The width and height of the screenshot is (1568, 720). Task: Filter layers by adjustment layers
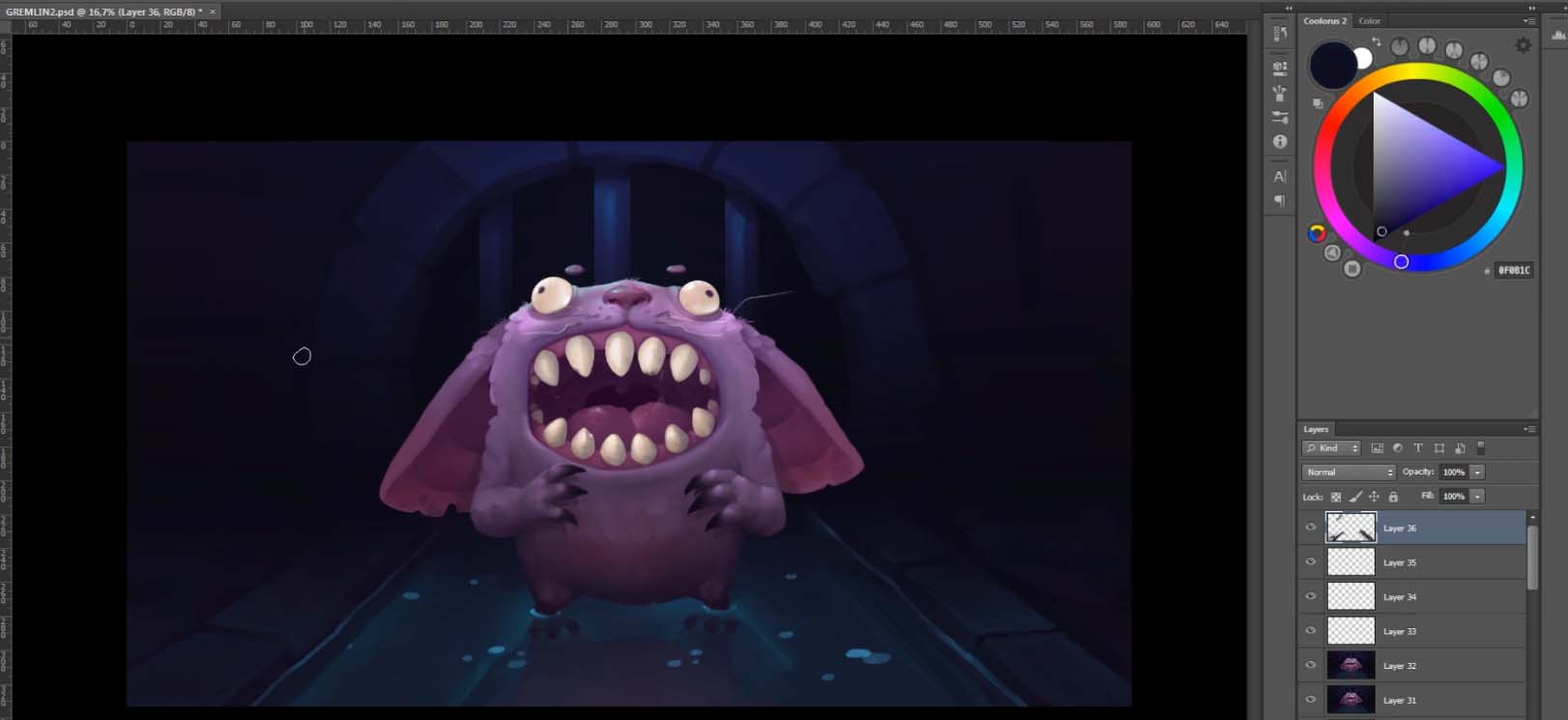tap(1398, 448)
